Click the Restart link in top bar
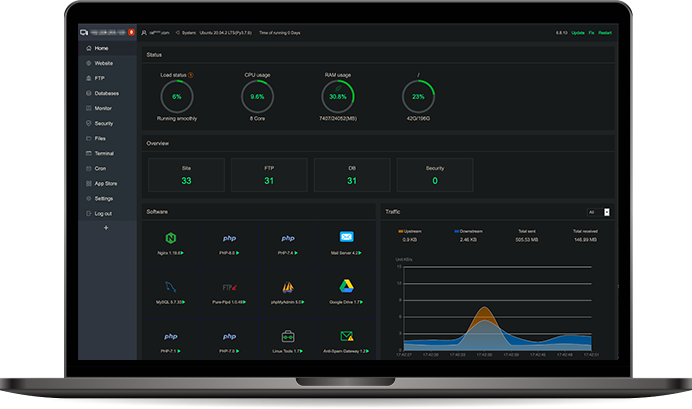Screen dimensions: 692x409 (x=605, y=33)
